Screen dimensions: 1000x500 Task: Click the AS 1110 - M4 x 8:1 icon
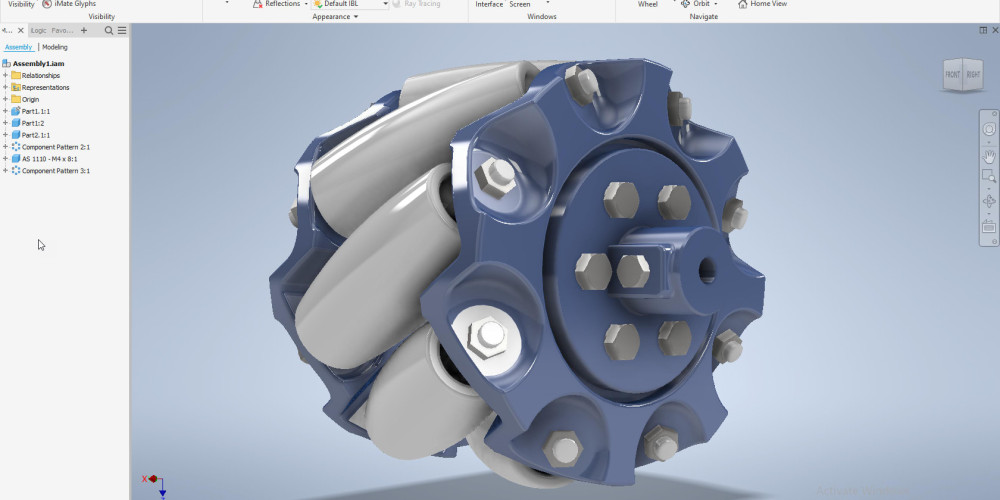[x=16, y=159]
